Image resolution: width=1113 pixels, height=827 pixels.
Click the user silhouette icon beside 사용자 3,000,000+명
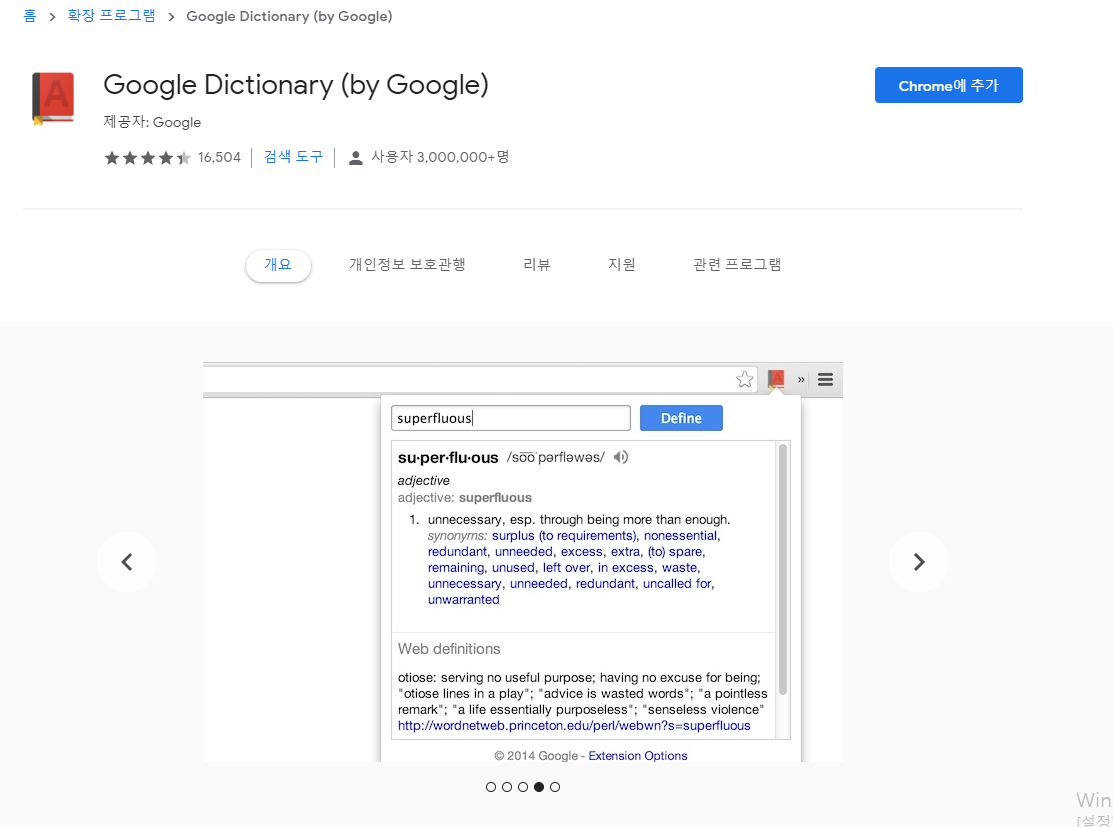coord(356,158)
